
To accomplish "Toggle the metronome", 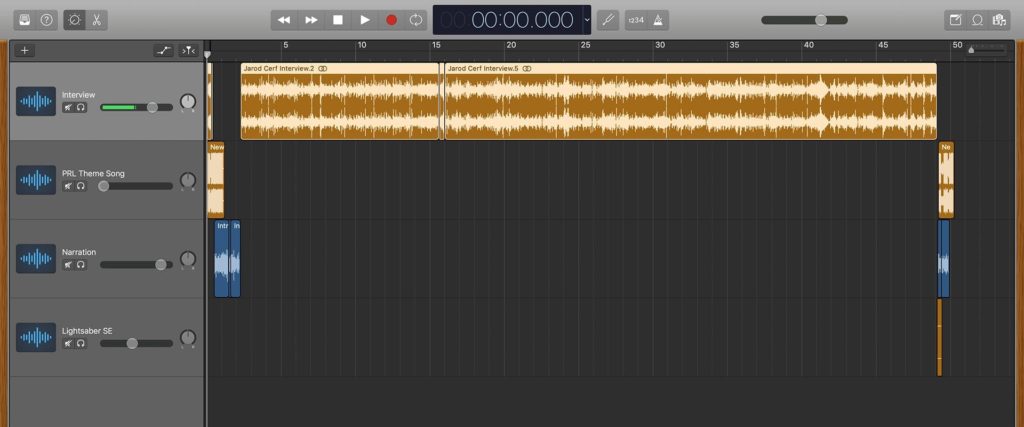I will click(x=658, y=20).
